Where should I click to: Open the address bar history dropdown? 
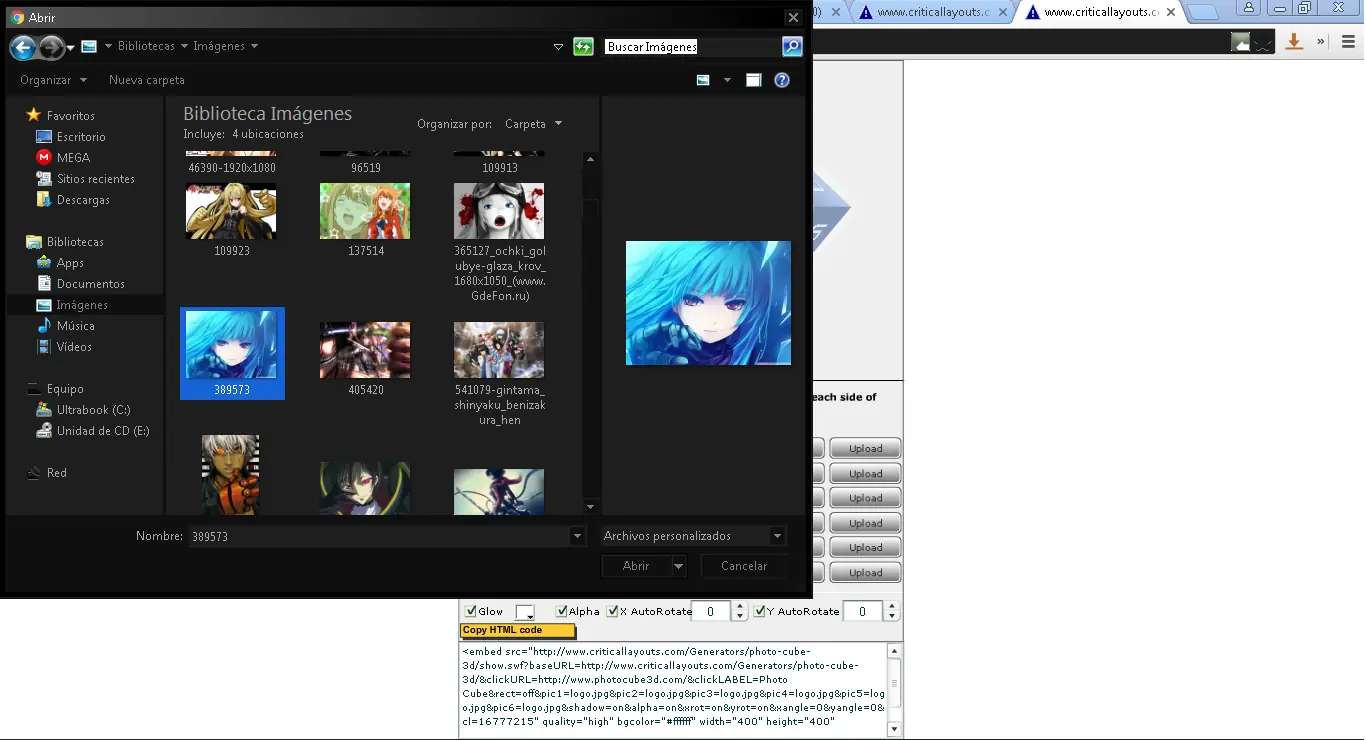(x=559, y=47)
